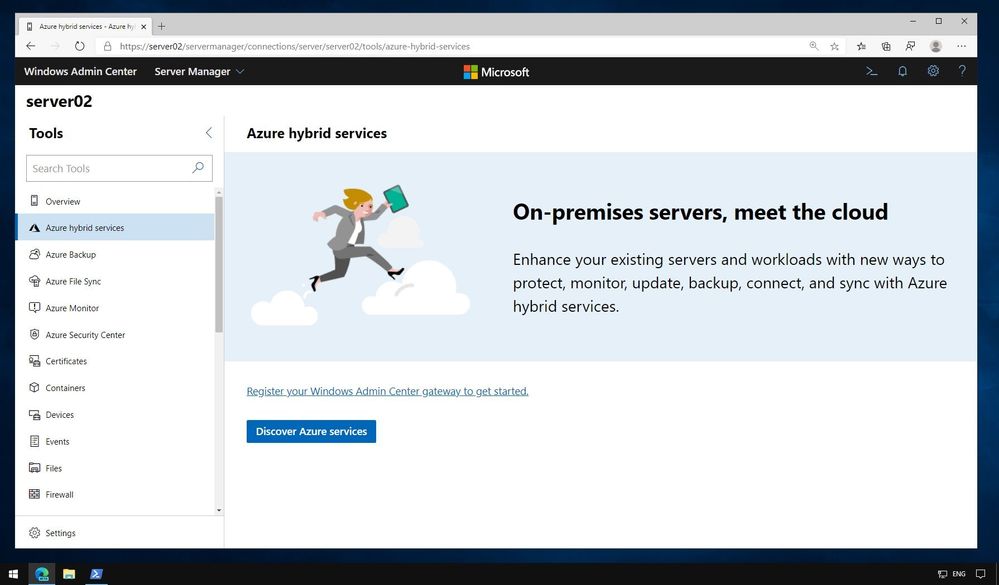Open Devices tool icon
This screenshot has height=585, width=999.
(x=34, y=414)
